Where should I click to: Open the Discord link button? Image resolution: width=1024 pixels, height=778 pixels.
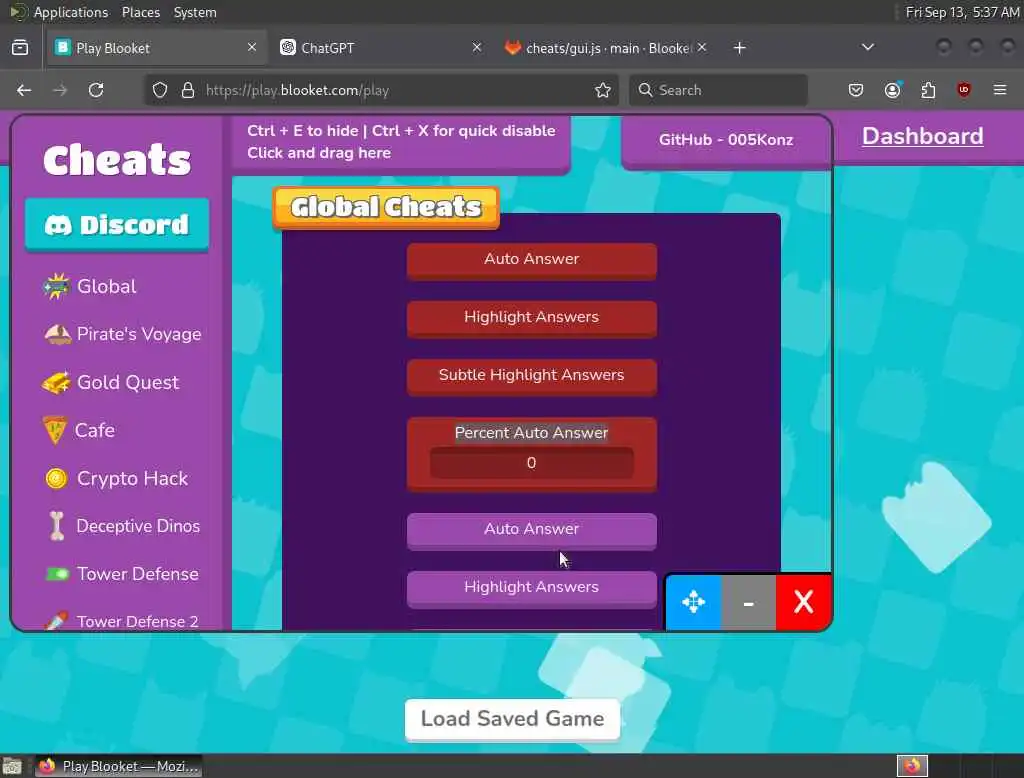click(x=117, y=225)
